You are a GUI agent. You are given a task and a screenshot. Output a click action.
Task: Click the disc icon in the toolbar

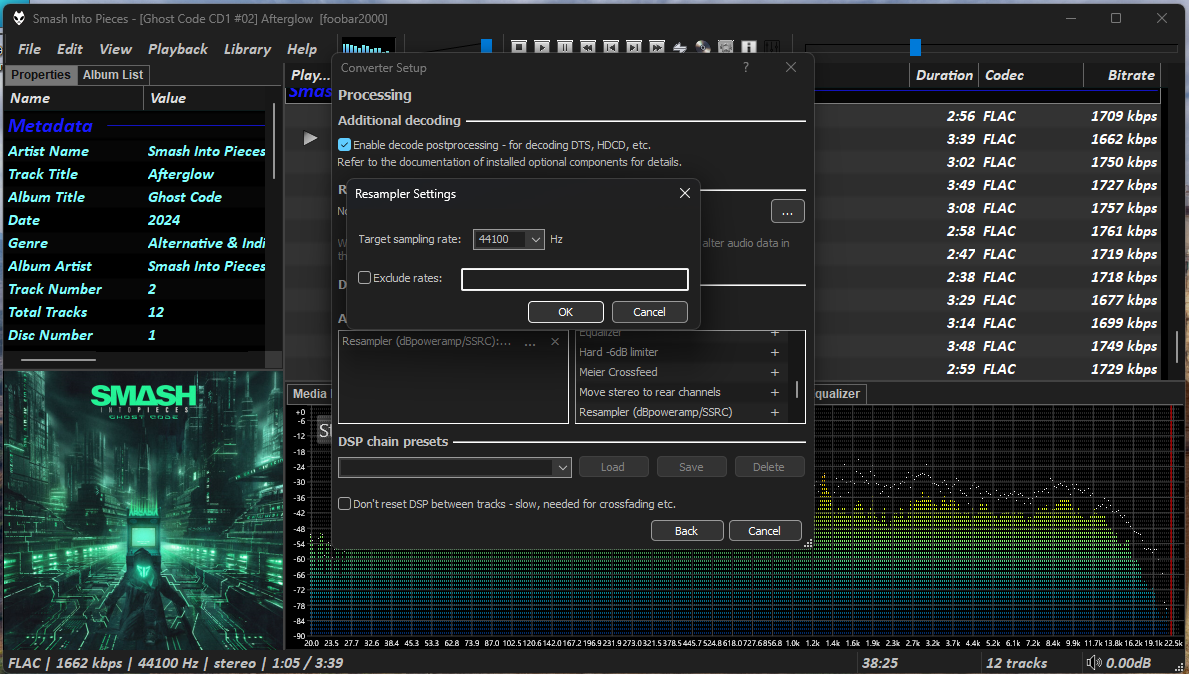703,47
